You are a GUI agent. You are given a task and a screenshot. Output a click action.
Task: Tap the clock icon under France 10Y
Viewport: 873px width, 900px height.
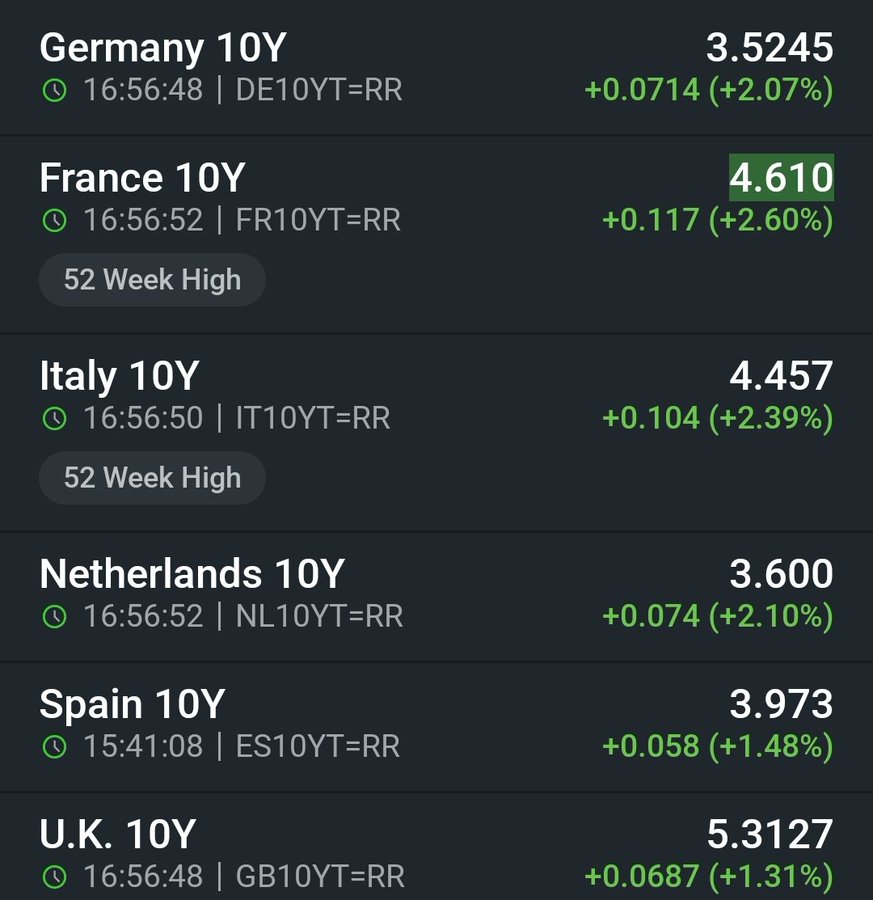tap(55, 220)
